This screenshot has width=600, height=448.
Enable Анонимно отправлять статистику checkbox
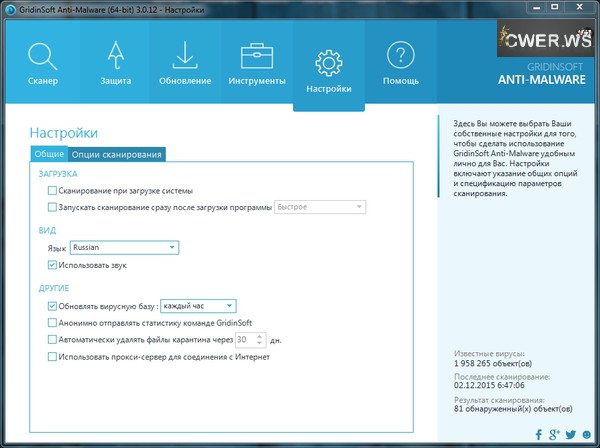[53, 323]
